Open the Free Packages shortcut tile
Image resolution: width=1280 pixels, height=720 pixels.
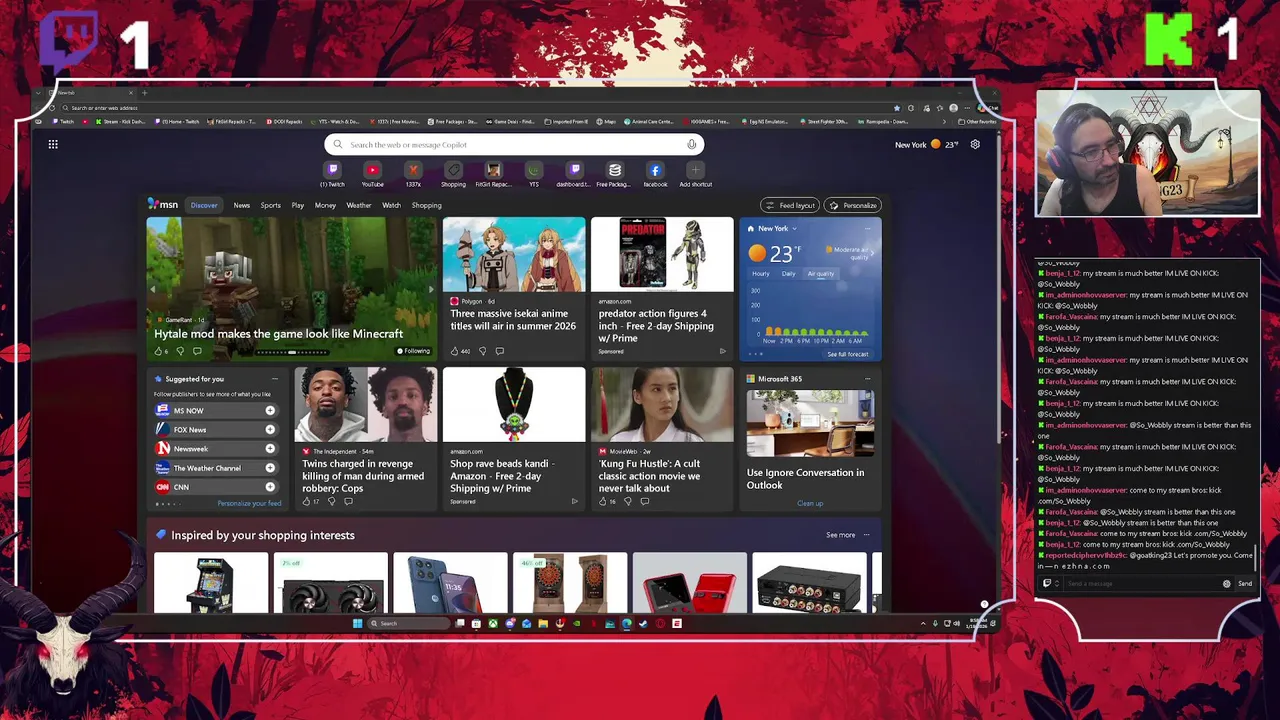point(614,174)
